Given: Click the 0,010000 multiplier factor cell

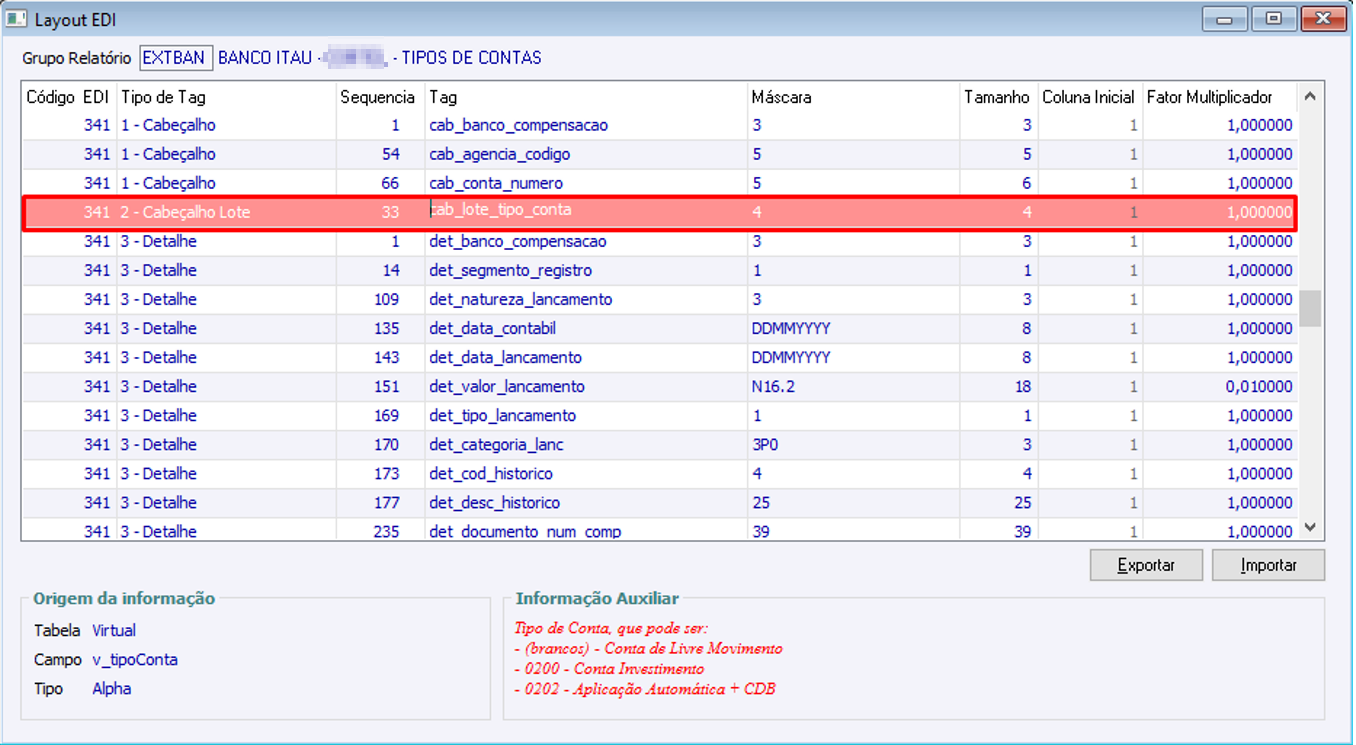Looking at the screenshot, I should (x=1220, y=386).
